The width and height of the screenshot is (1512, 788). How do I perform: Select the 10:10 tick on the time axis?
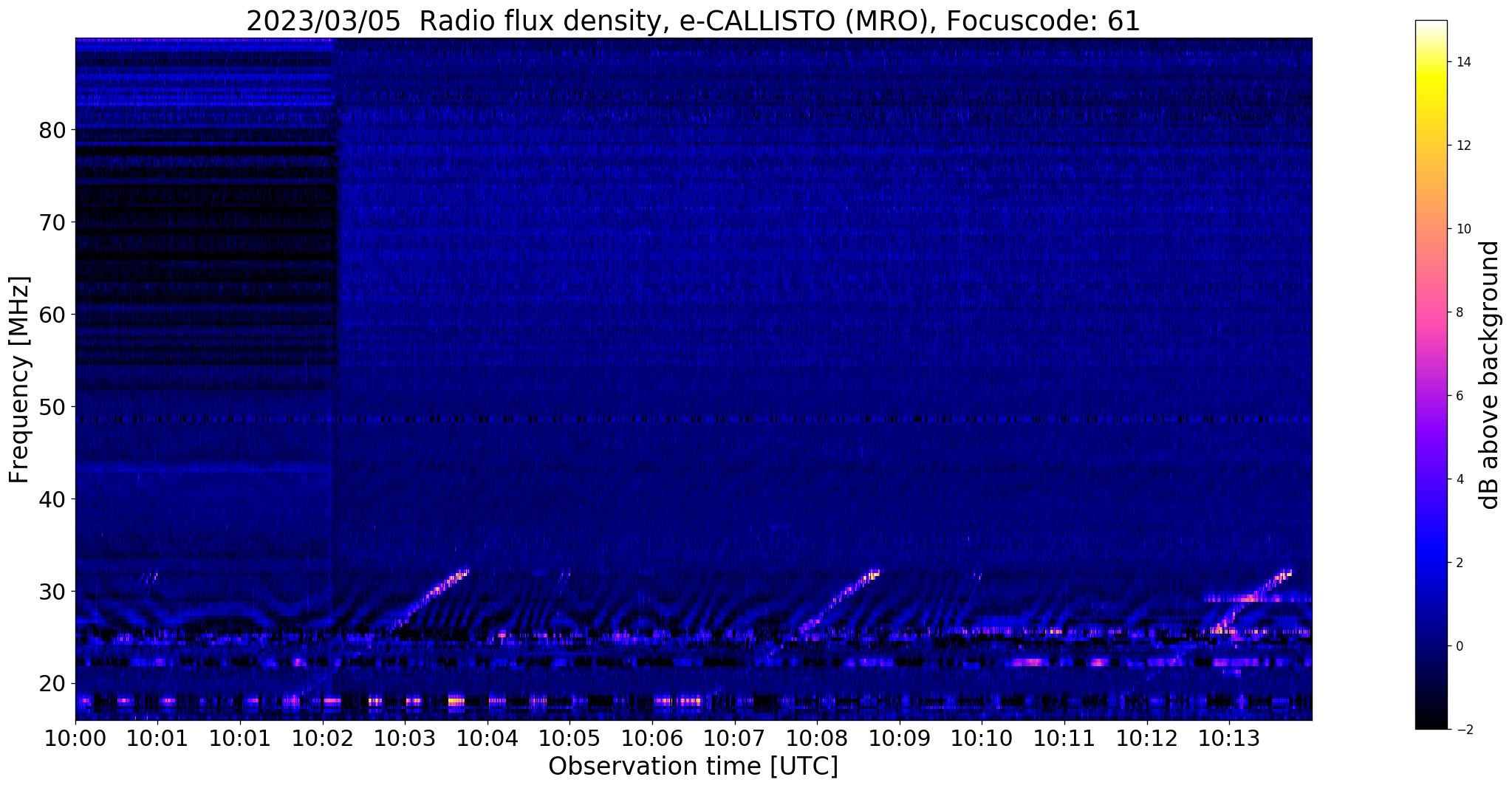click(x=982, y=738)
